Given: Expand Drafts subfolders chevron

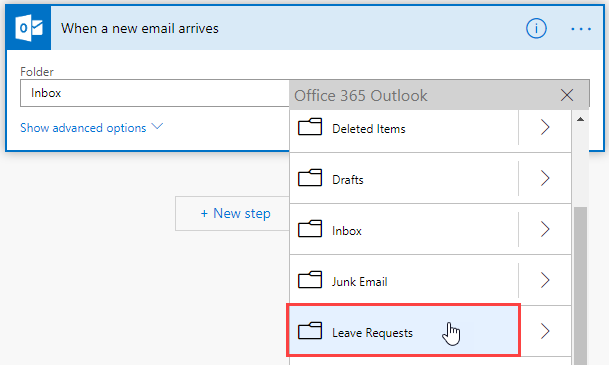Looking at the screenshot, I should click(x=545, y=178).
